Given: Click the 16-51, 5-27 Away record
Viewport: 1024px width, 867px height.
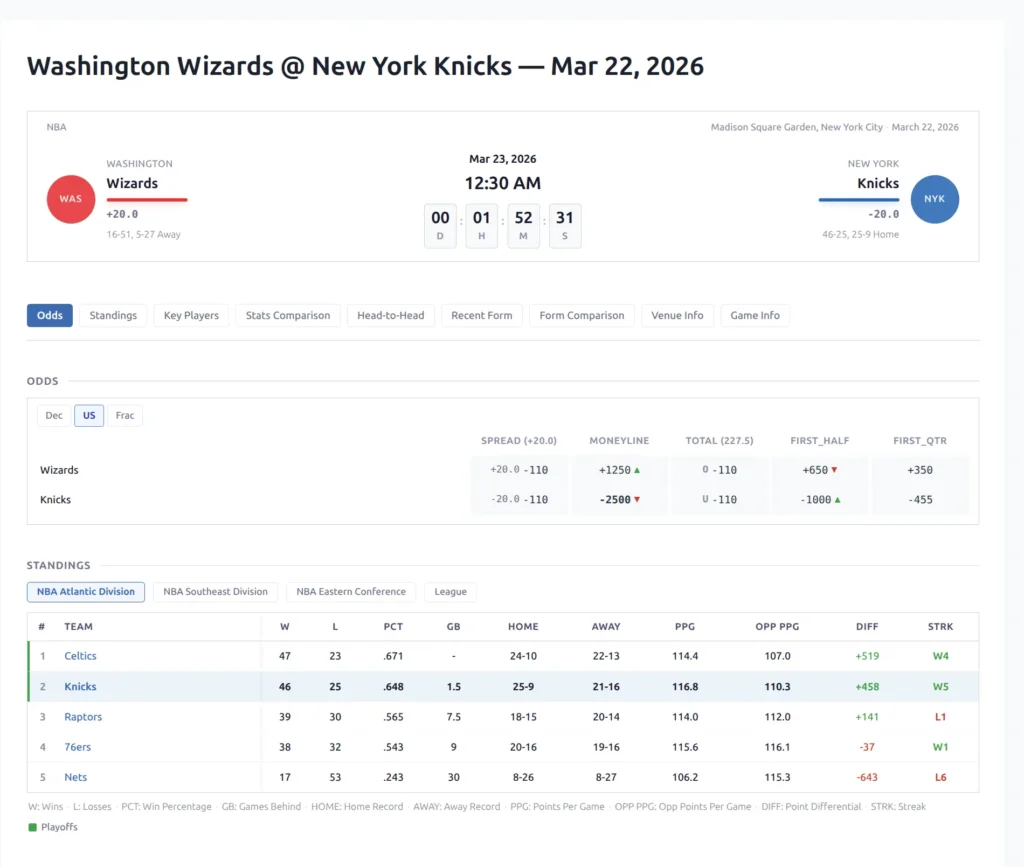Looking at the screenshot, I should coord(144,234).
